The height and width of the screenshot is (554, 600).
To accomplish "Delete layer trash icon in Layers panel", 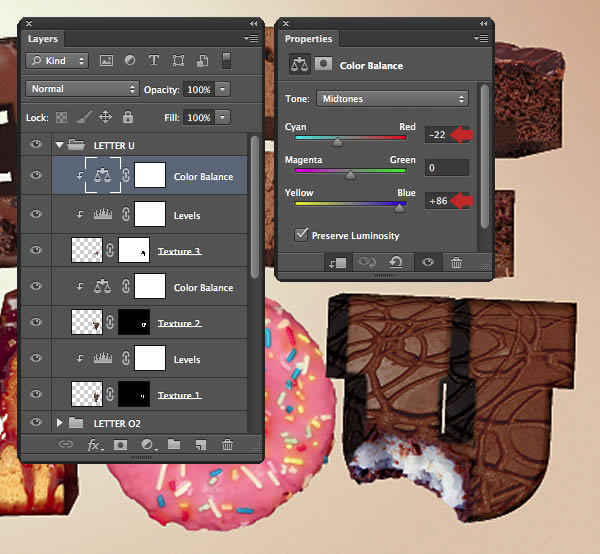I will click(x=227, y=445).
